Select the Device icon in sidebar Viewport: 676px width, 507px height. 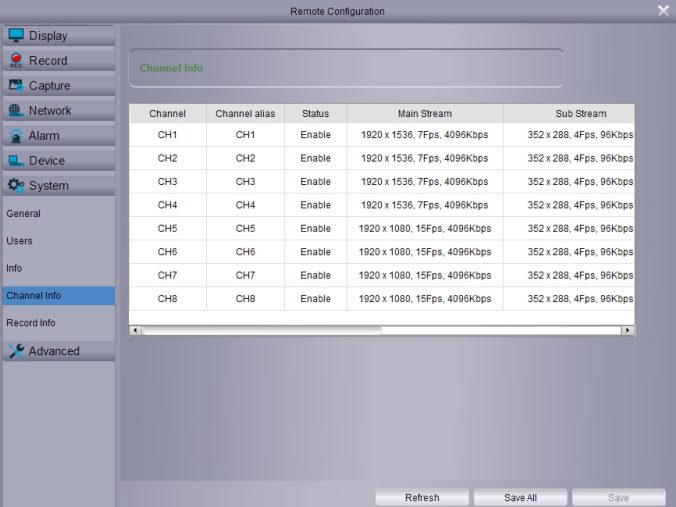(x=16, y=161)
